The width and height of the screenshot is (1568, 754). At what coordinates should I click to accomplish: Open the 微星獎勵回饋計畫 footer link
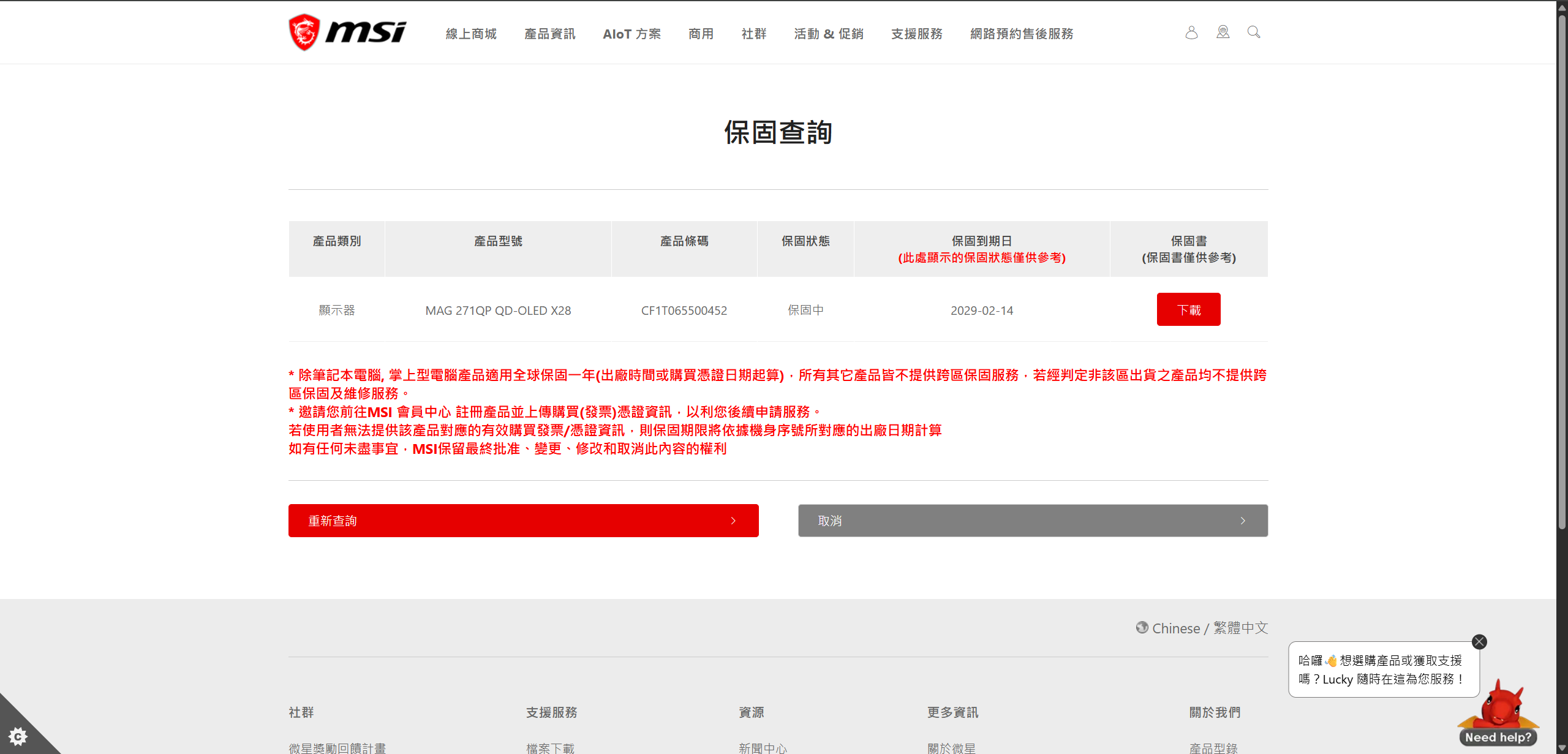coord(337,747)
